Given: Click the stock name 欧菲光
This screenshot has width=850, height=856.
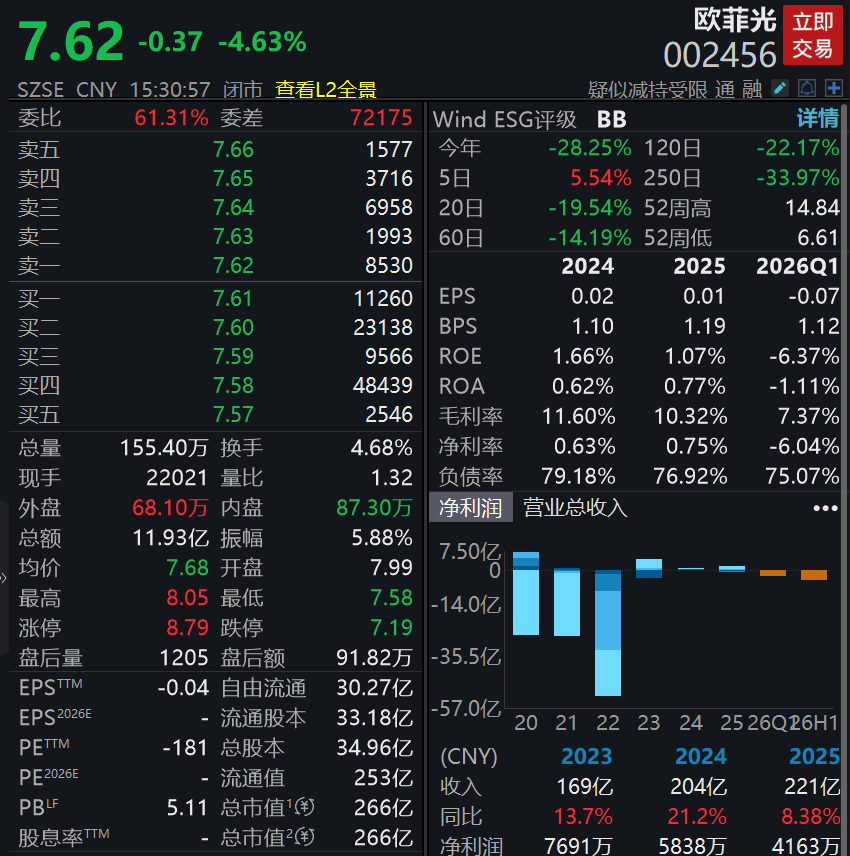Looking at the screenshot, I should click(x=735, y=21).
